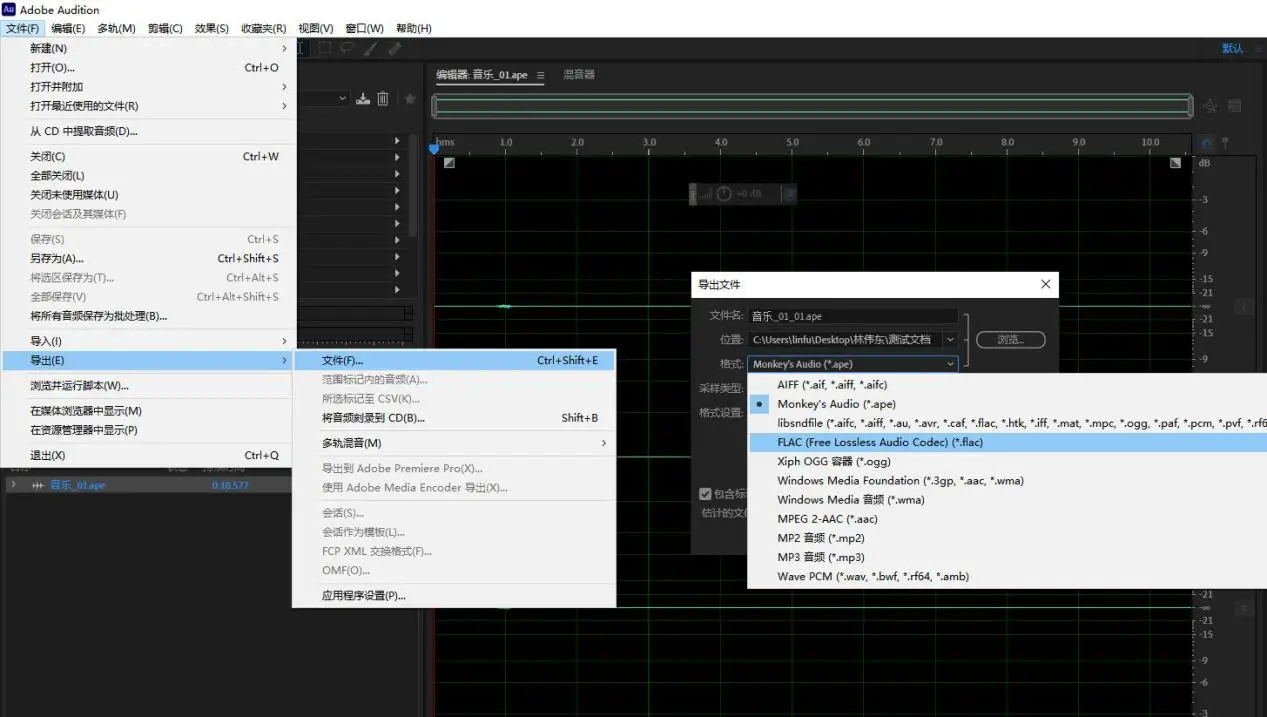The width and height of the screenshot is (1267, 717).
Task: Click the blue playhead marker on timeline
Action: tap(434, 148)
